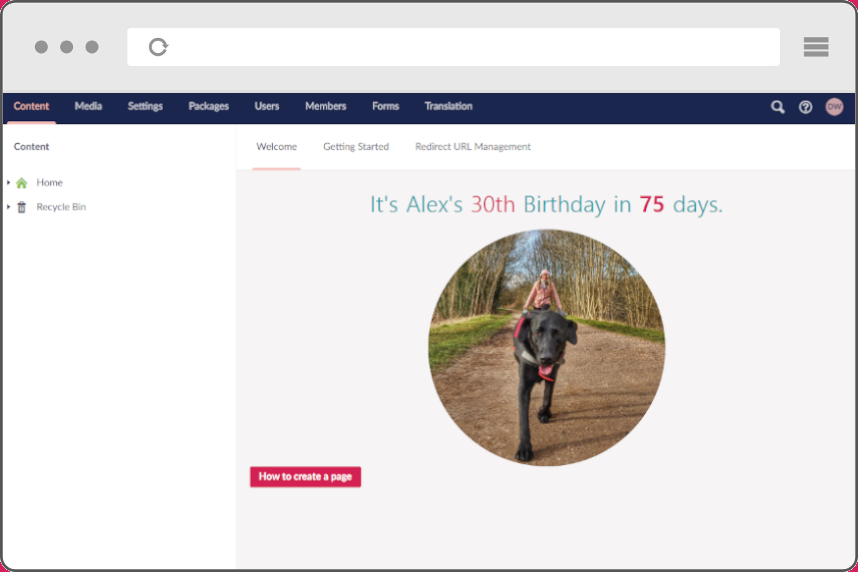Click the browser reload icon
This screenshot has height=572, width=858.
(x=158, y=47)
